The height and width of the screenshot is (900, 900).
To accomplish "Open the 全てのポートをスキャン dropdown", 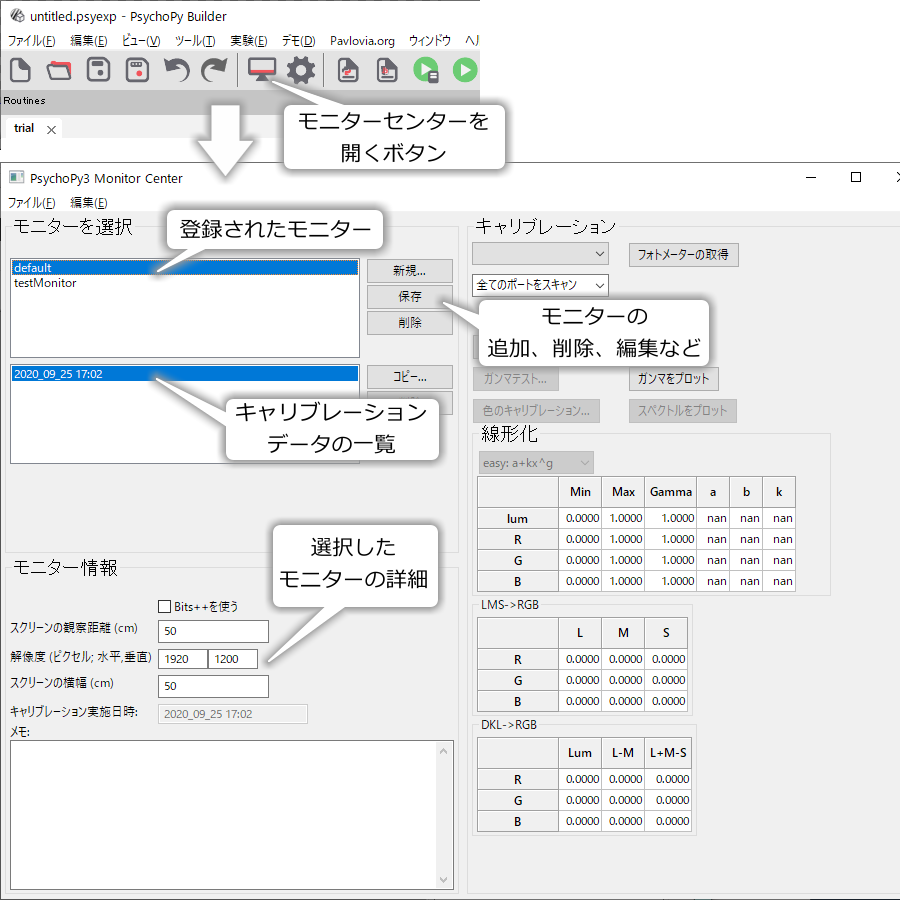I will coord(540,285).
